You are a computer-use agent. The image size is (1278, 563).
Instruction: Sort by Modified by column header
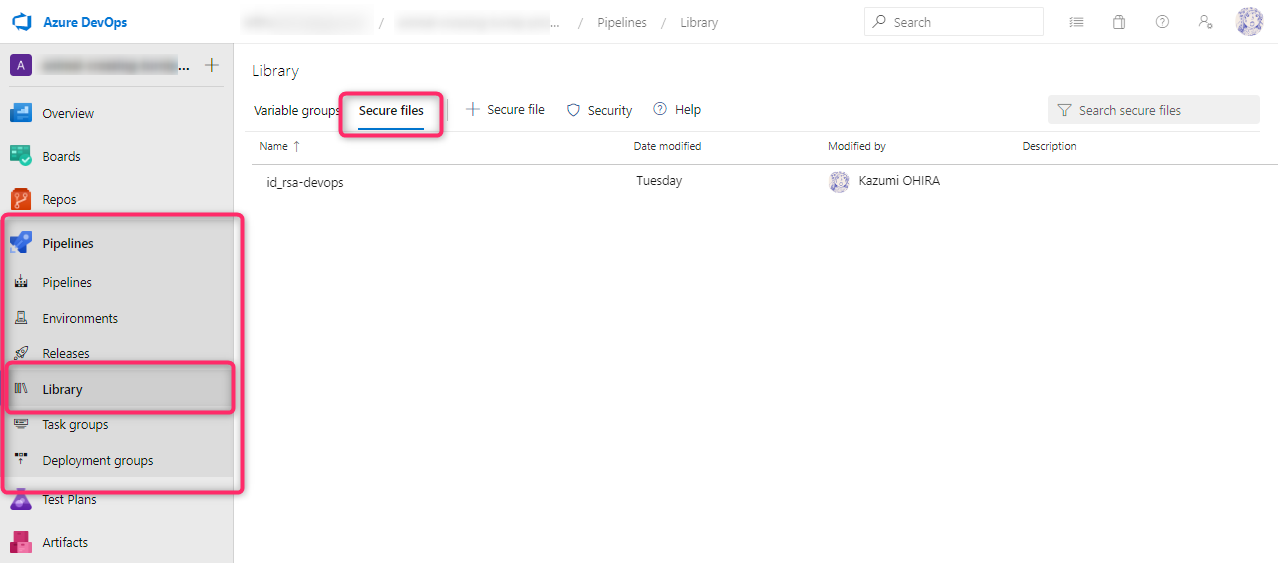click(857, 146)
